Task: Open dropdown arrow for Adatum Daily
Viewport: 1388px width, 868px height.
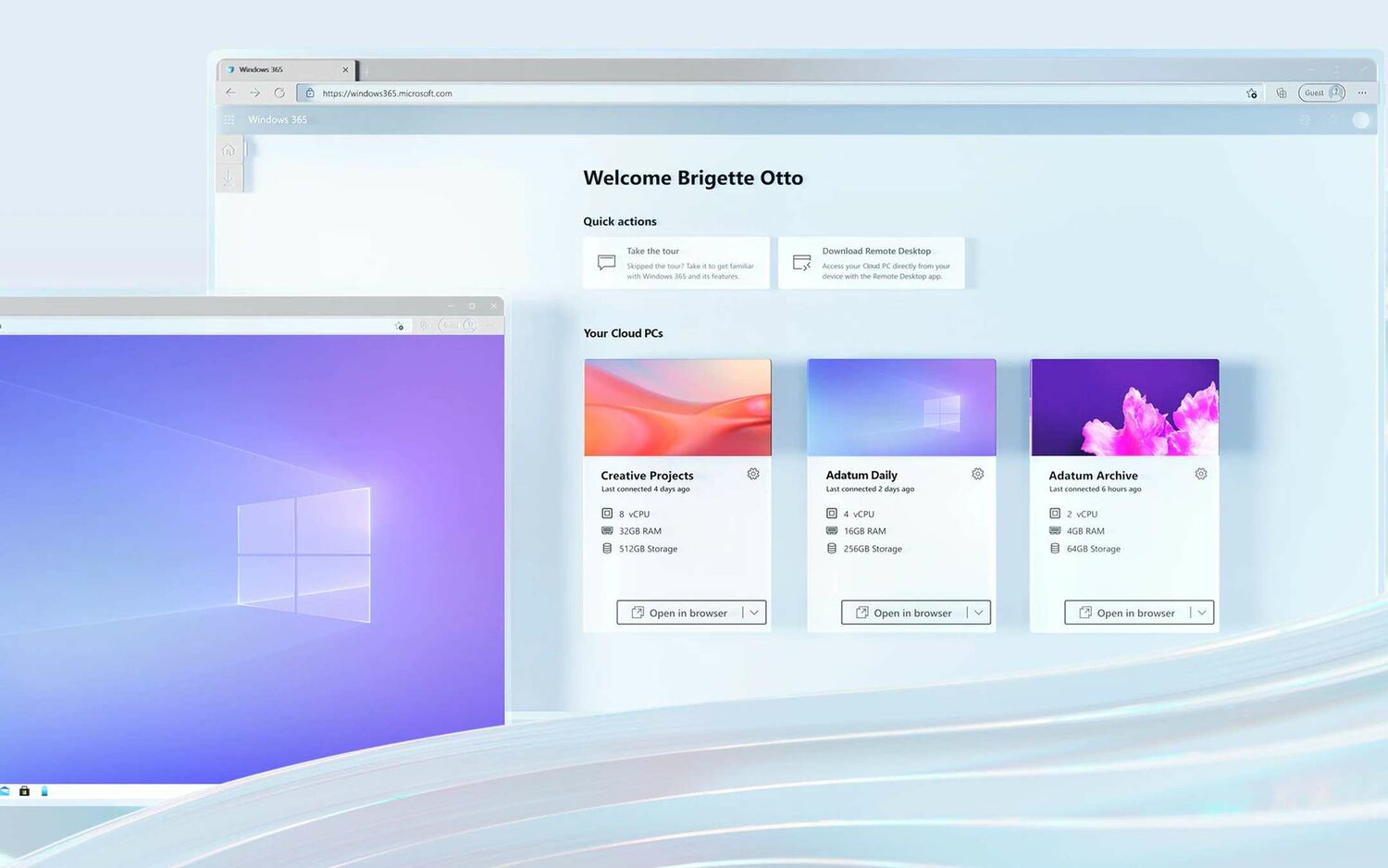Action: pos(979,613)
